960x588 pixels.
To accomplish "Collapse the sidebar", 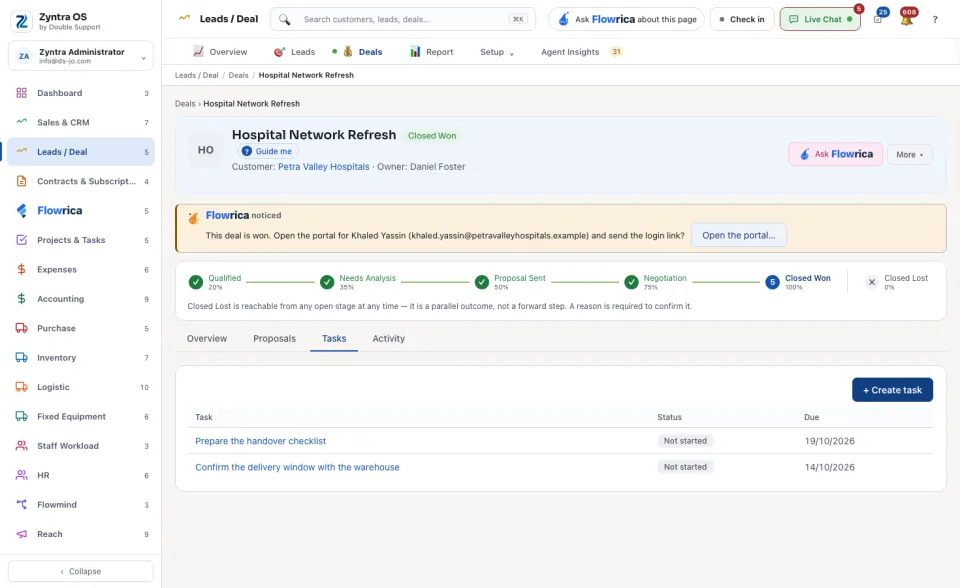I will 81,571.
